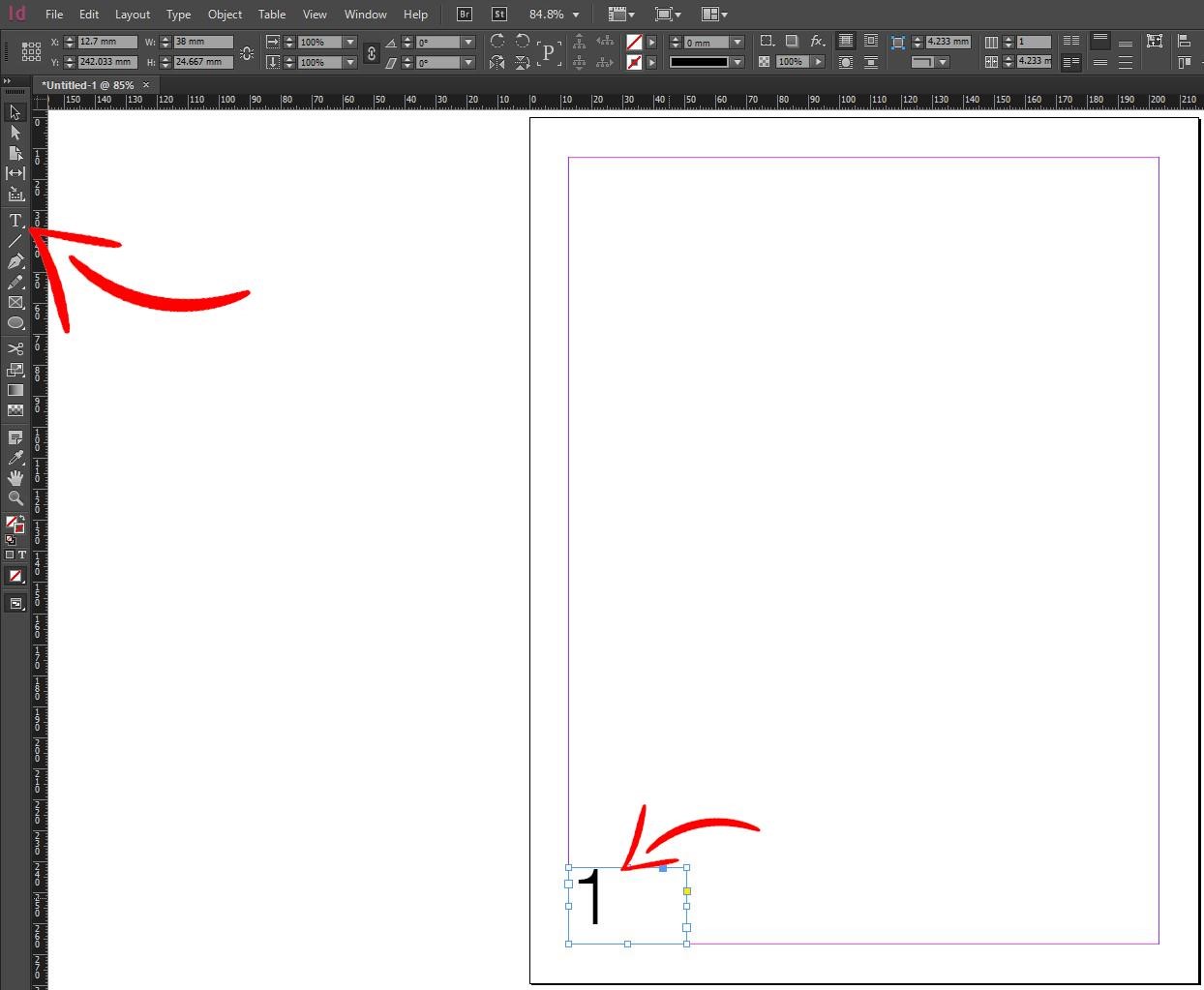The height and width of the screenshot is (990, 1204).
Task: Apply drop shadow icon in control bar
Action: (x=792, y=42)
